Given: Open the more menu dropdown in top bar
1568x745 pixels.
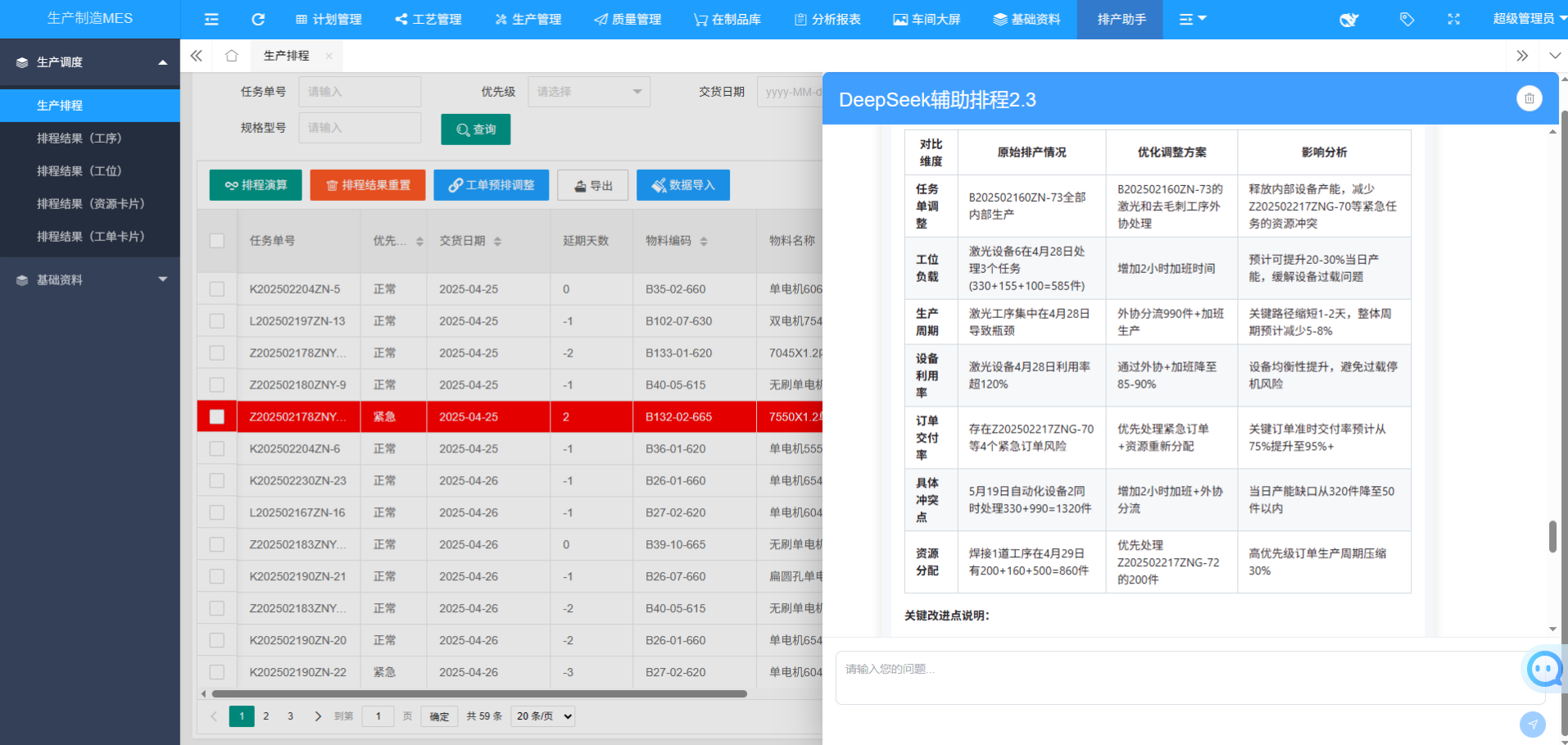Looking at the screenshot, I should [1192, 19].
